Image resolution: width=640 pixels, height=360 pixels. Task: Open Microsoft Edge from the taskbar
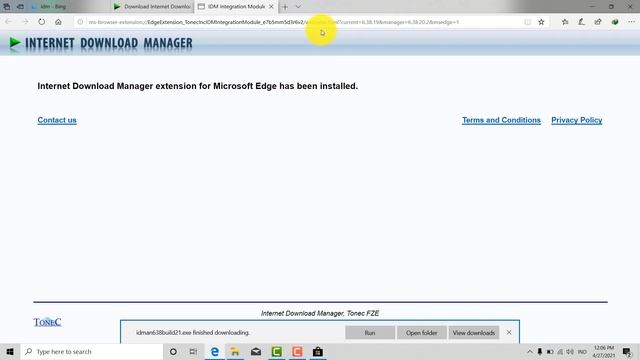click(214, 351)
